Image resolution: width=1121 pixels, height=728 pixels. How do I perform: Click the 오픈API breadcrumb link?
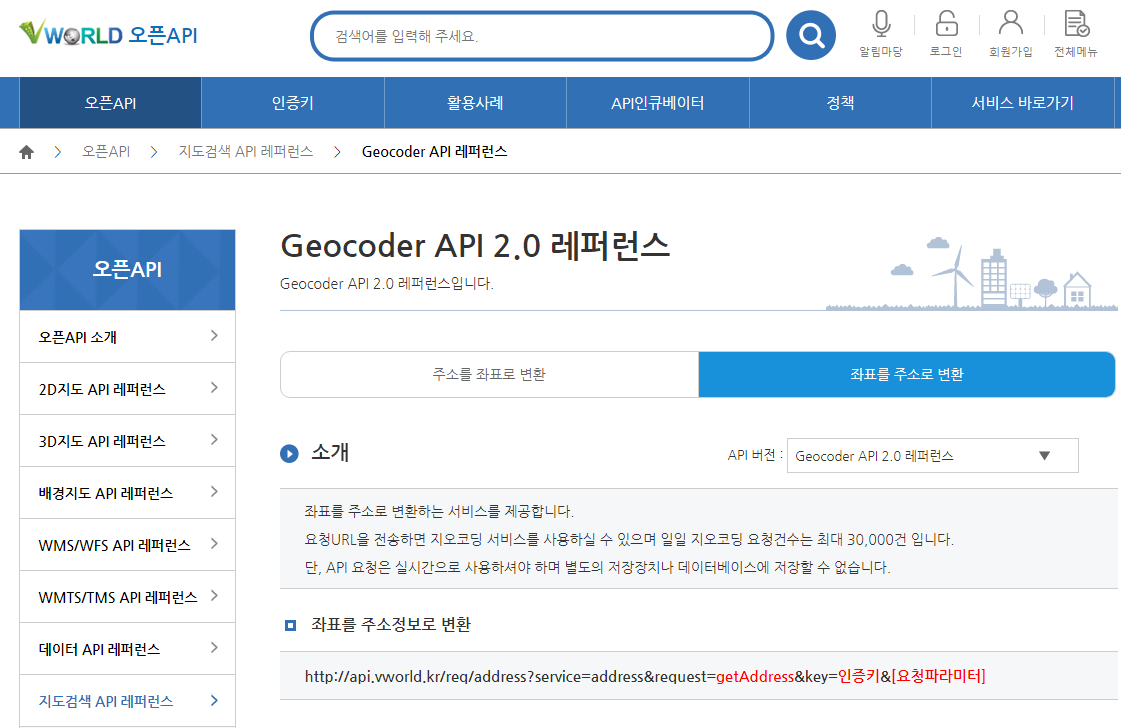(x=106, y=152)
